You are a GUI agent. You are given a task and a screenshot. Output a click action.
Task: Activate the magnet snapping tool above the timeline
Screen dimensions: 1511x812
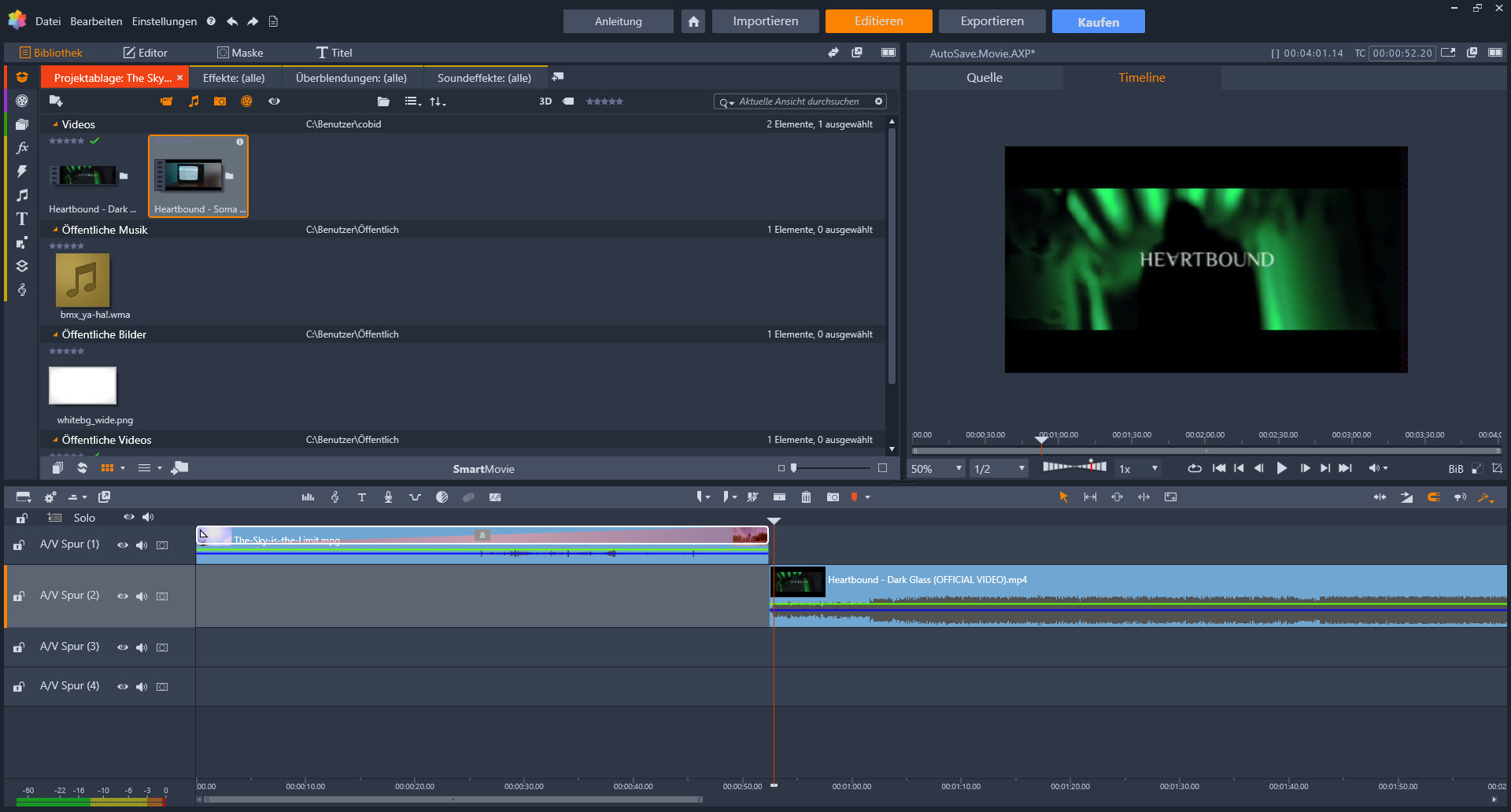tap(1433, 496)
